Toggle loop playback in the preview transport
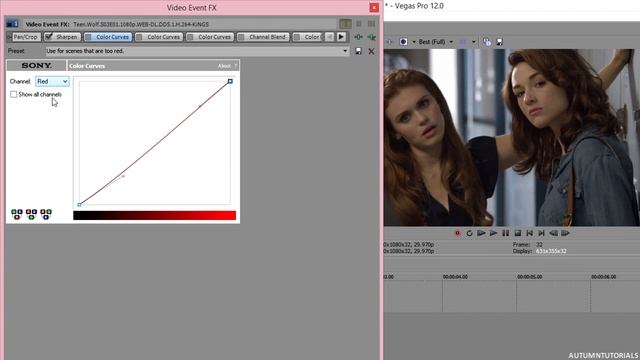This screenshot has height=360, width=640. (469, 233)
